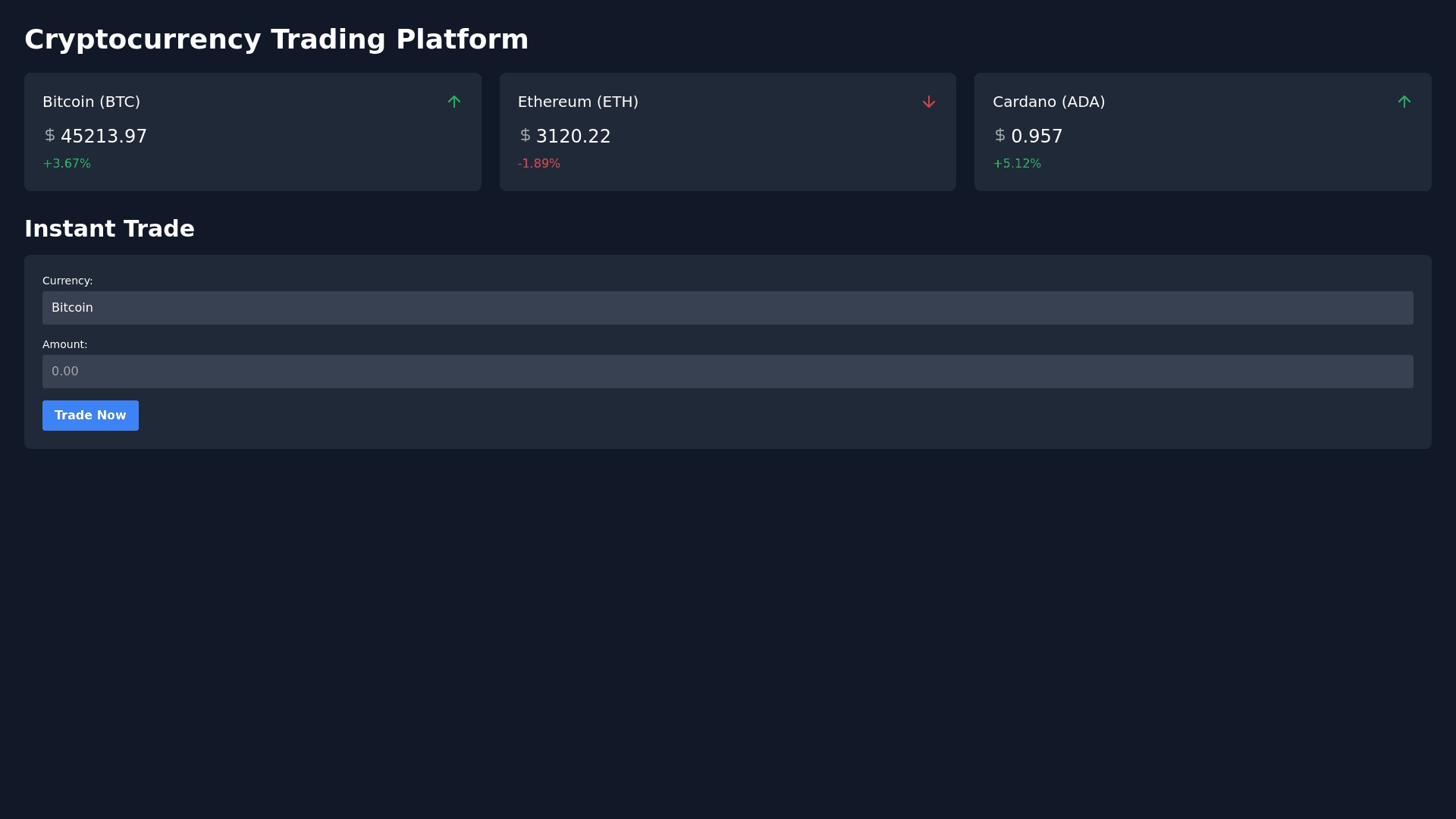Click the dollar sign beside Cardano price

click(x=999, y=136)
